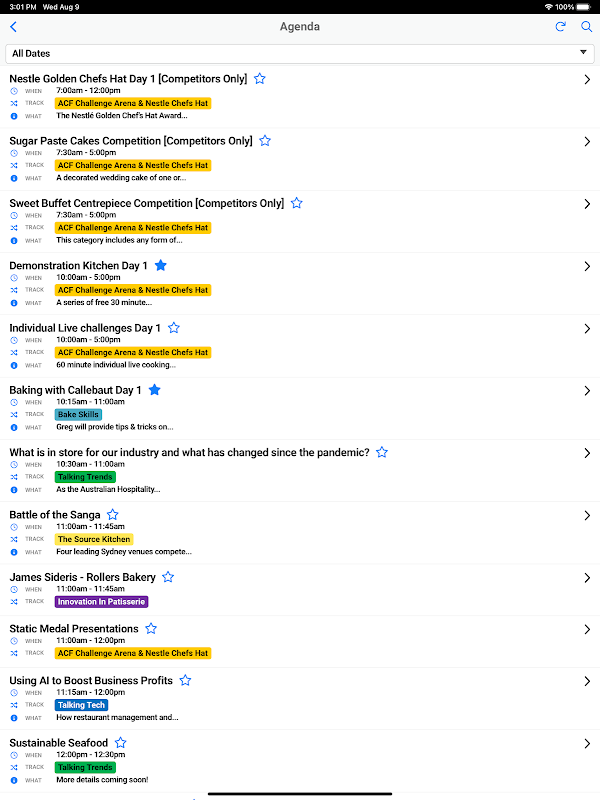Expand Sugar Paste Cakes Competition chevron
This screenshot has width=600, height=800.
pos(587,142)
